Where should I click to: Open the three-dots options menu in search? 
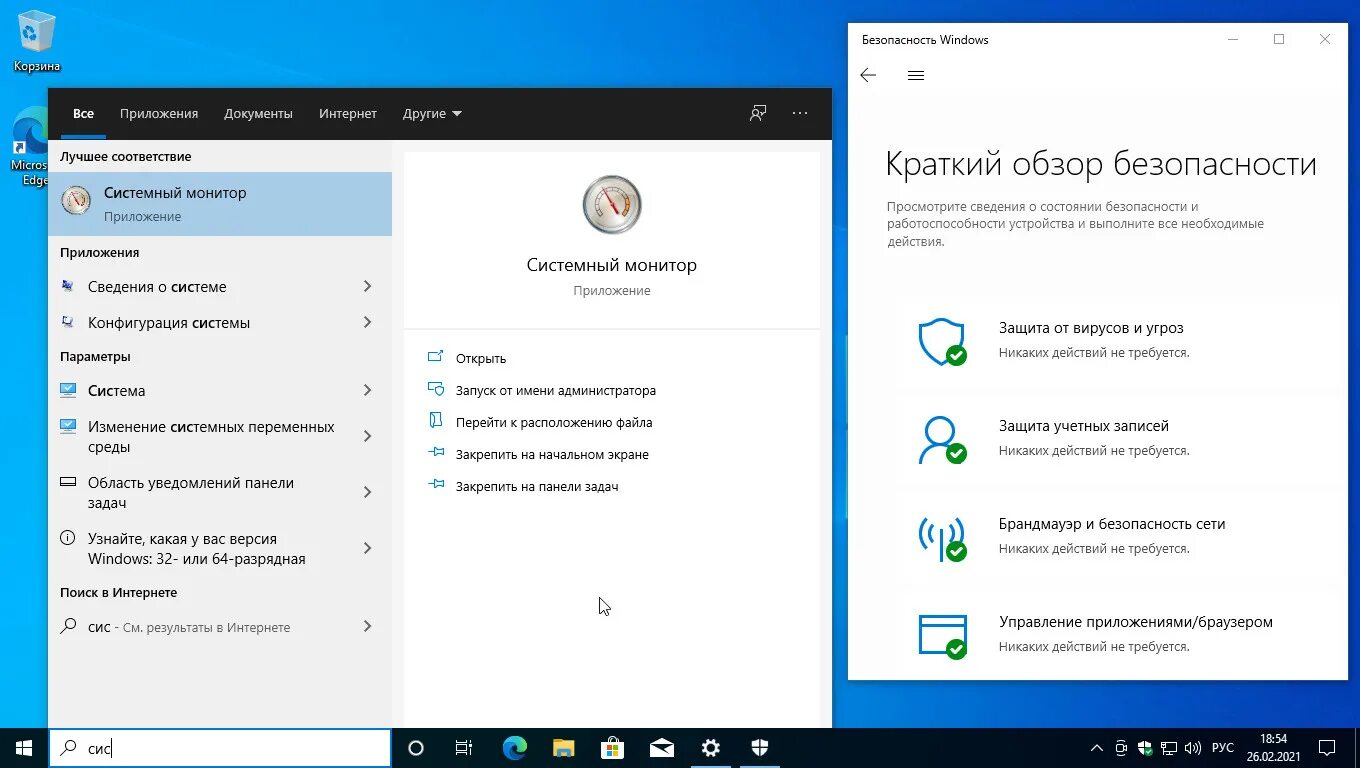coord(800,113)
